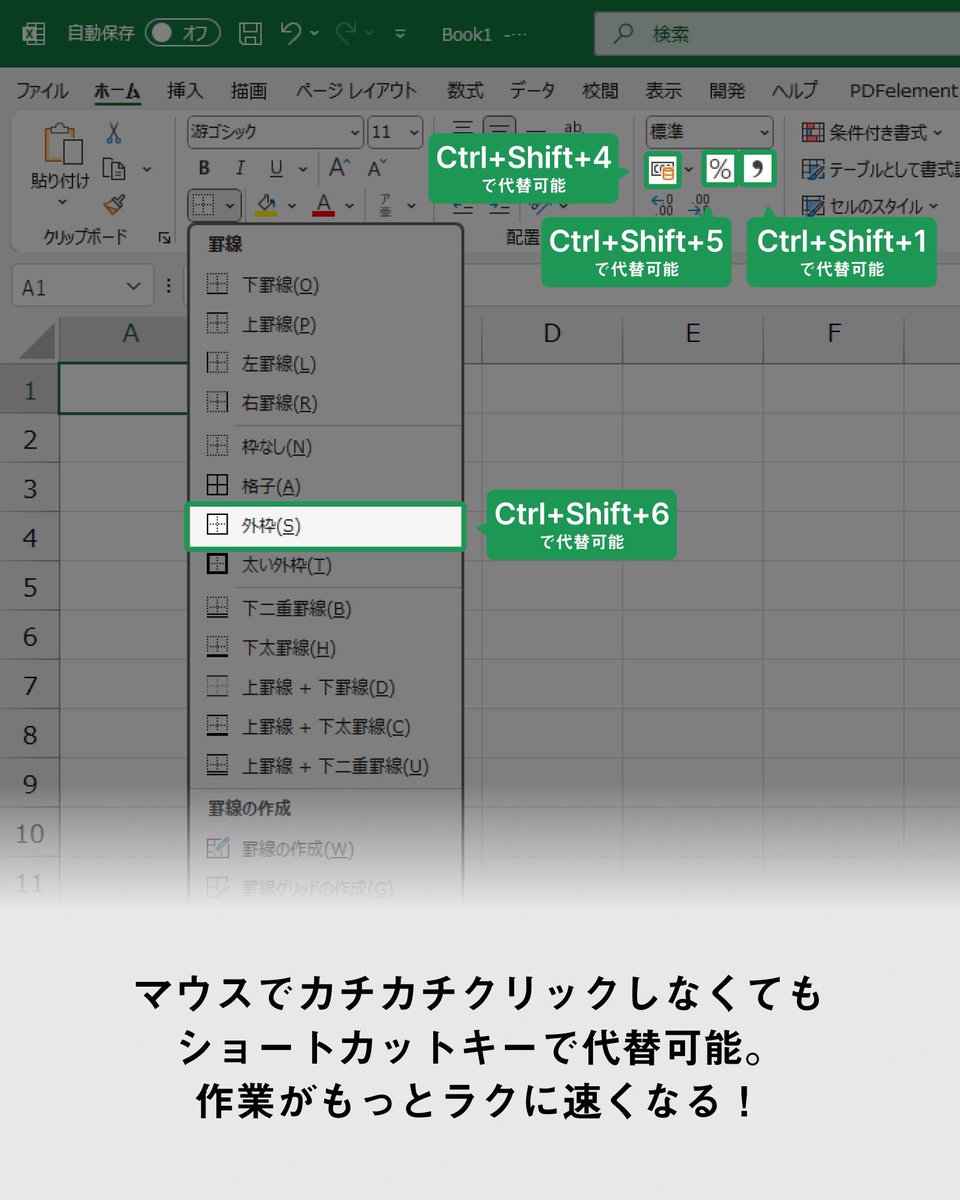Choose 太い外枠(T) from borders menu
The image size is (960, 1200).
click(325, 565)
